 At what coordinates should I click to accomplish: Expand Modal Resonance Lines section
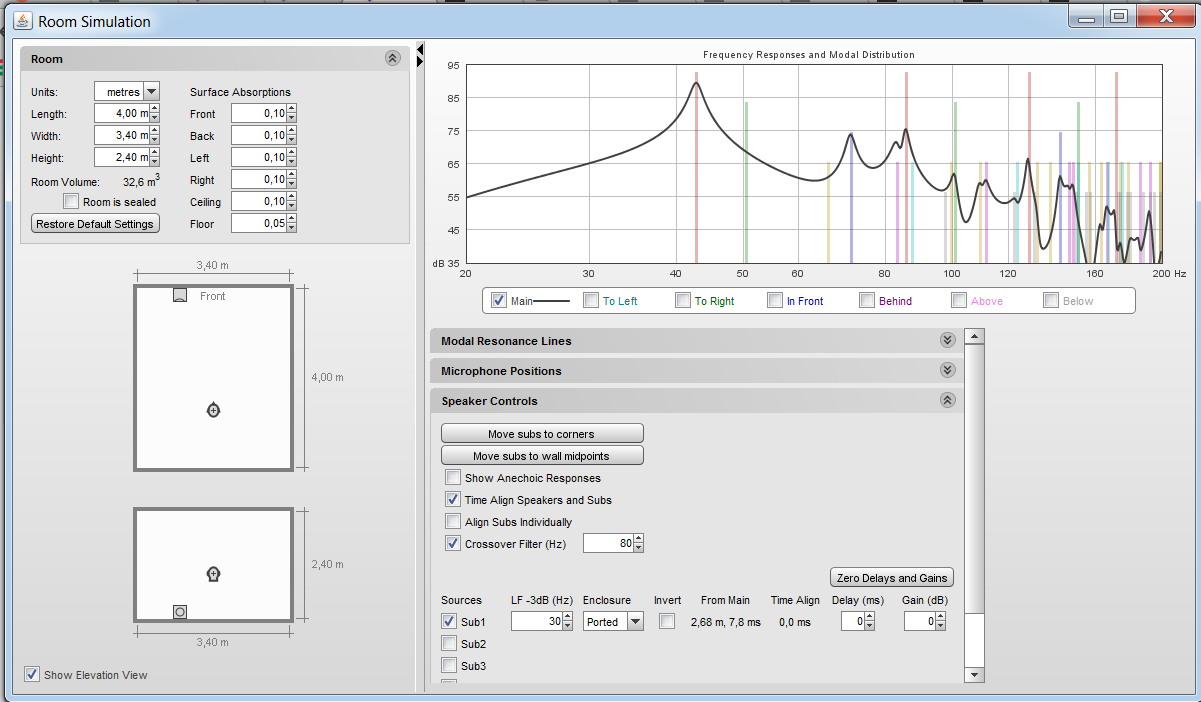[x=947, y=341]
